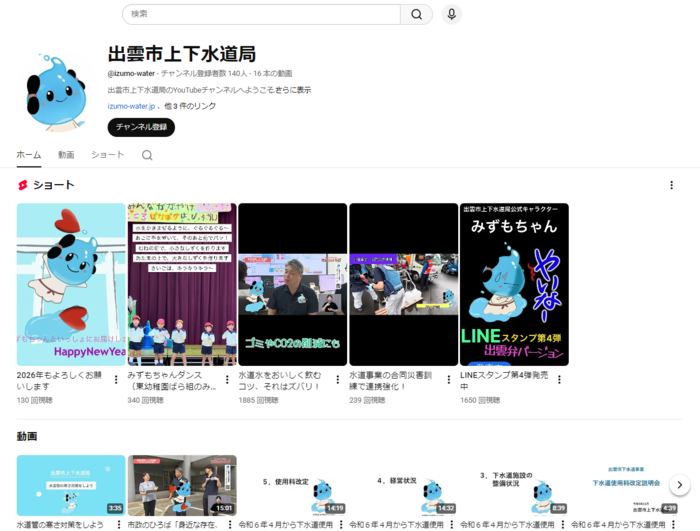Expand channel description via さらに表示
Screen dimensions: 700x531
tap(293, 90)
